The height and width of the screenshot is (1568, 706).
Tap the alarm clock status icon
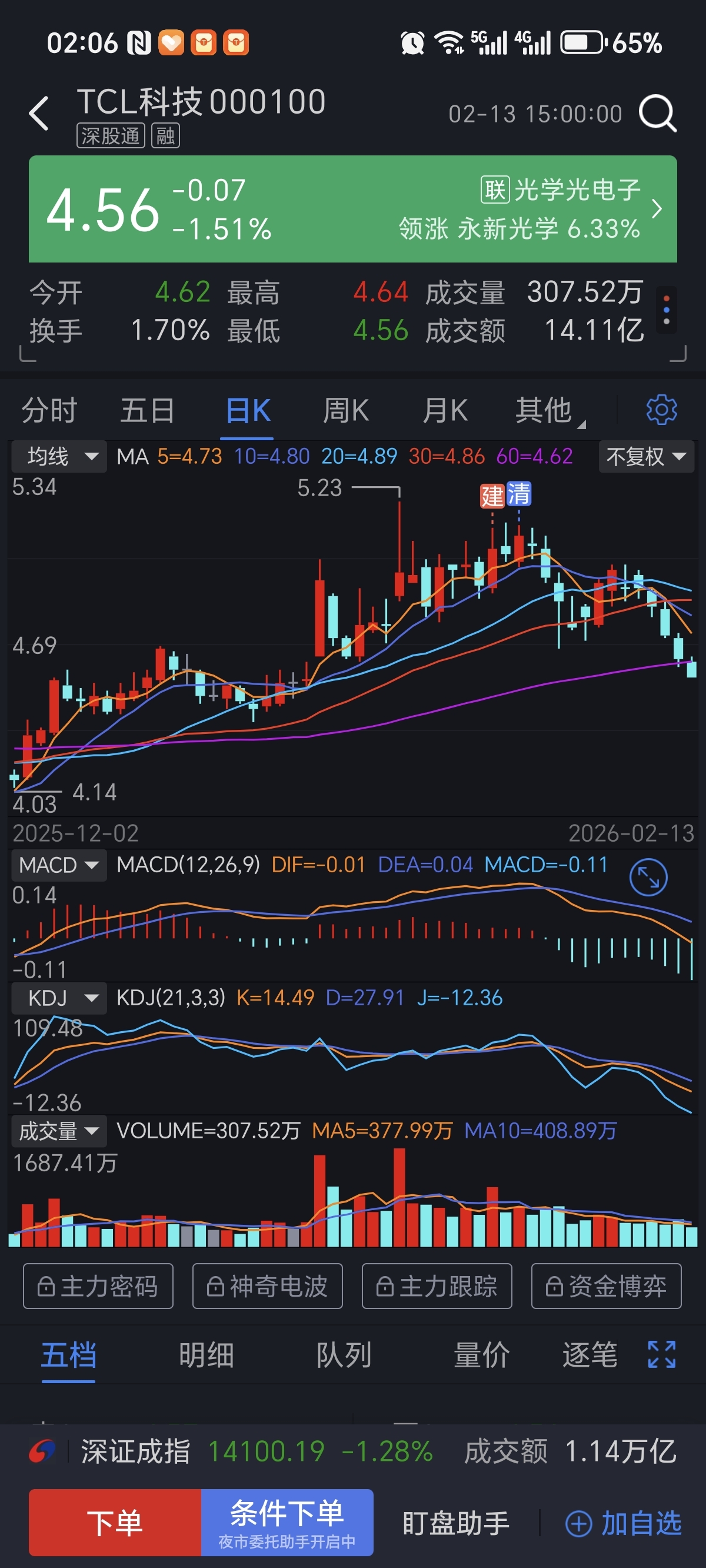click(x=412, y=43)
